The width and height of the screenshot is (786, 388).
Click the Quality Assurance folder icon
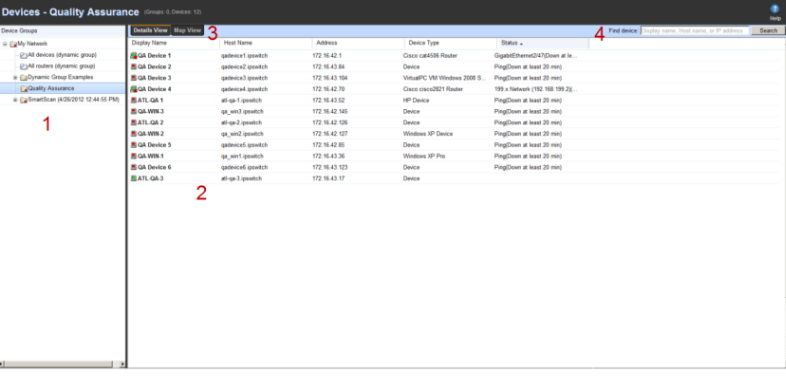[24, 89]
